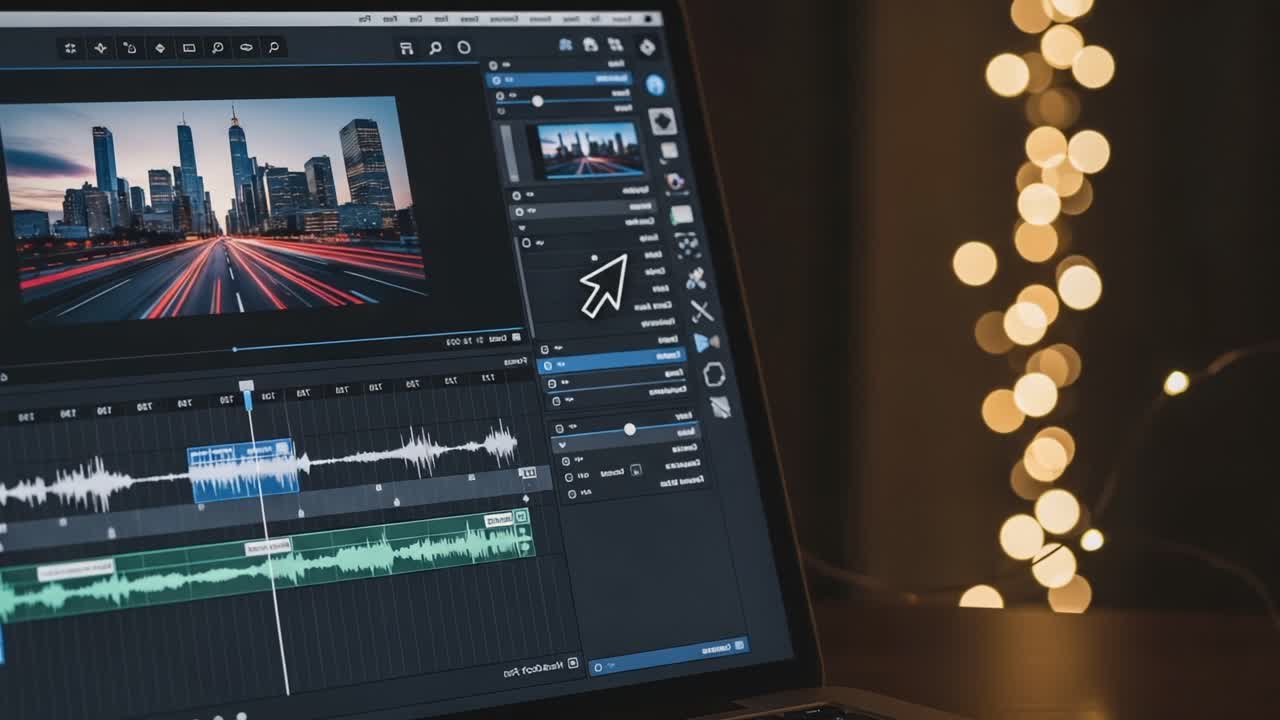Select the move arrow tool

(x=69, y=48)
